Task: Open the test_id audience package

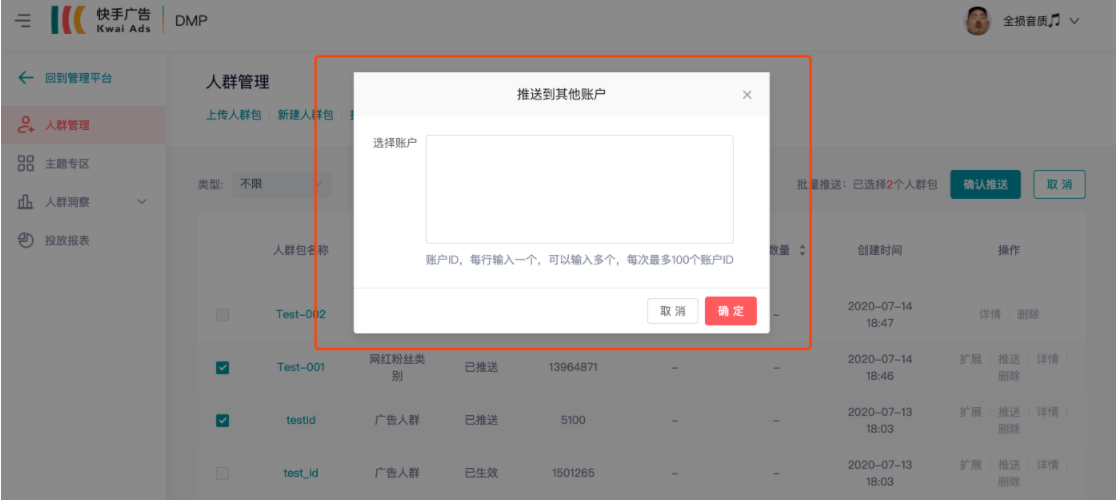Action: [x=301, y=473]
